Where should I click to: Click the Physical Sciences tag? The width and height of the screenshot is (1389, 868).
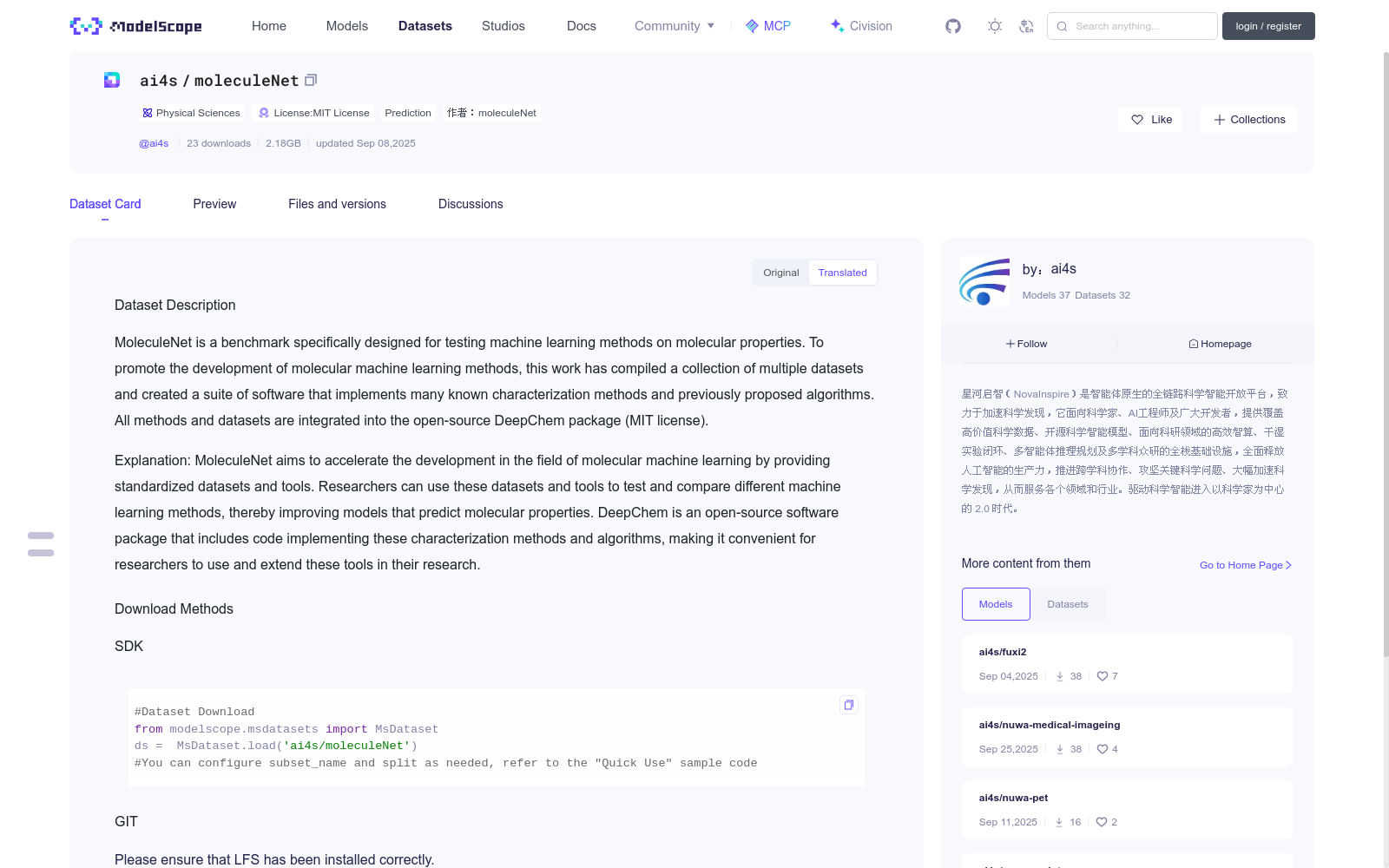(191, 113)
